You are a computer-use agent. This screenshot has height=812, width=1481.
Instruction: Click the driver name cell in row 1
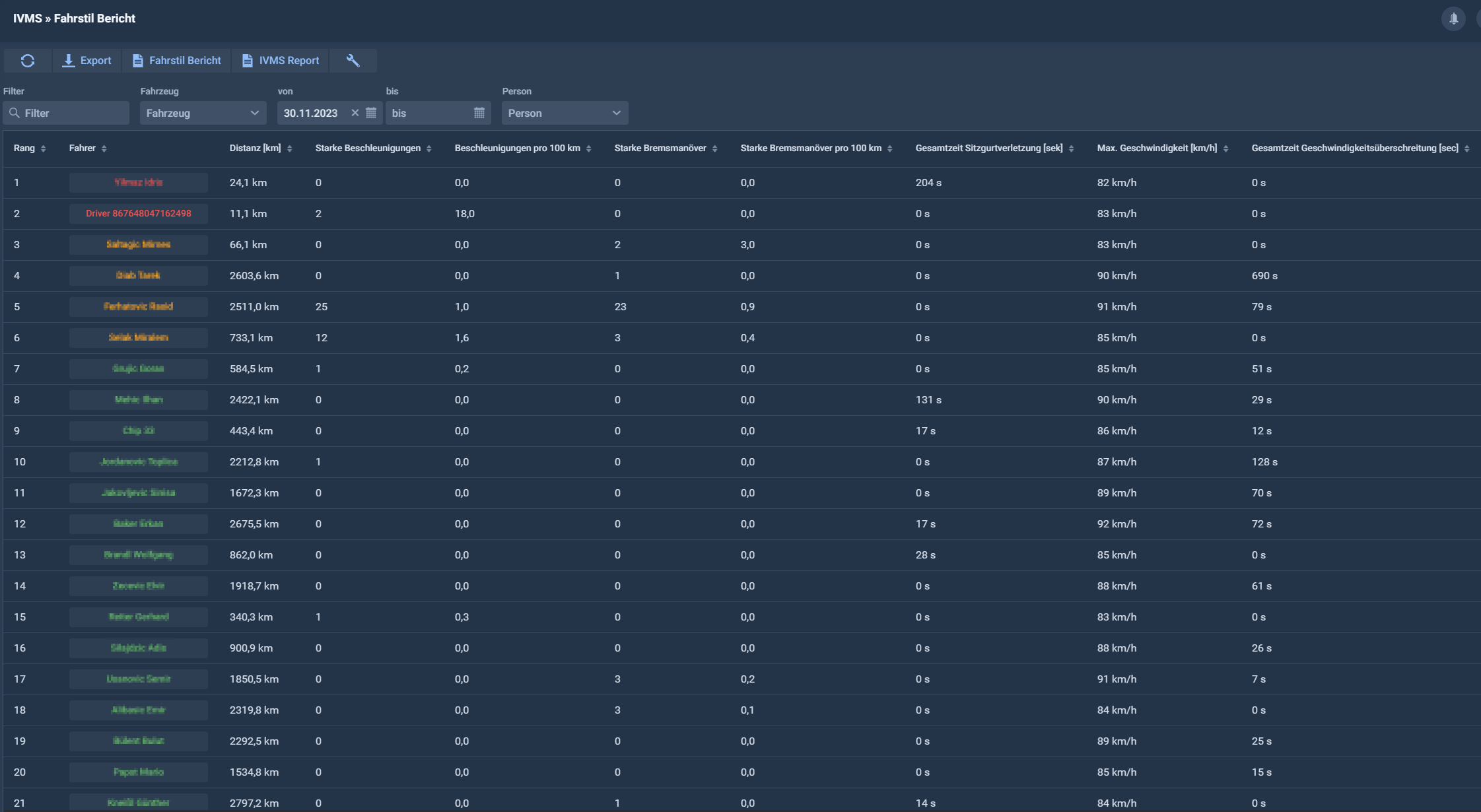139,182
